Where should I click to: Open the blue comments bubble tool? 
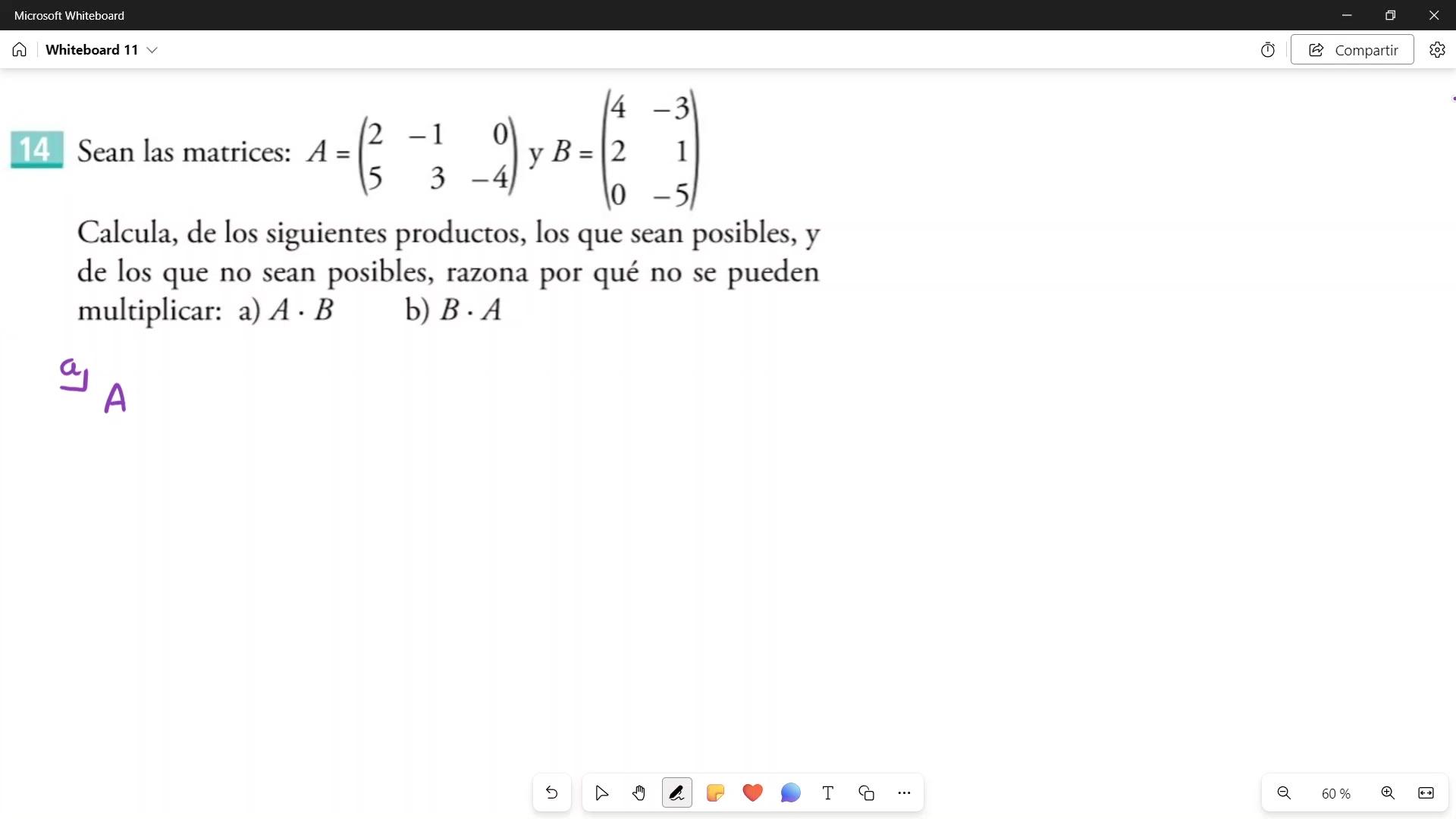(790, 793)
